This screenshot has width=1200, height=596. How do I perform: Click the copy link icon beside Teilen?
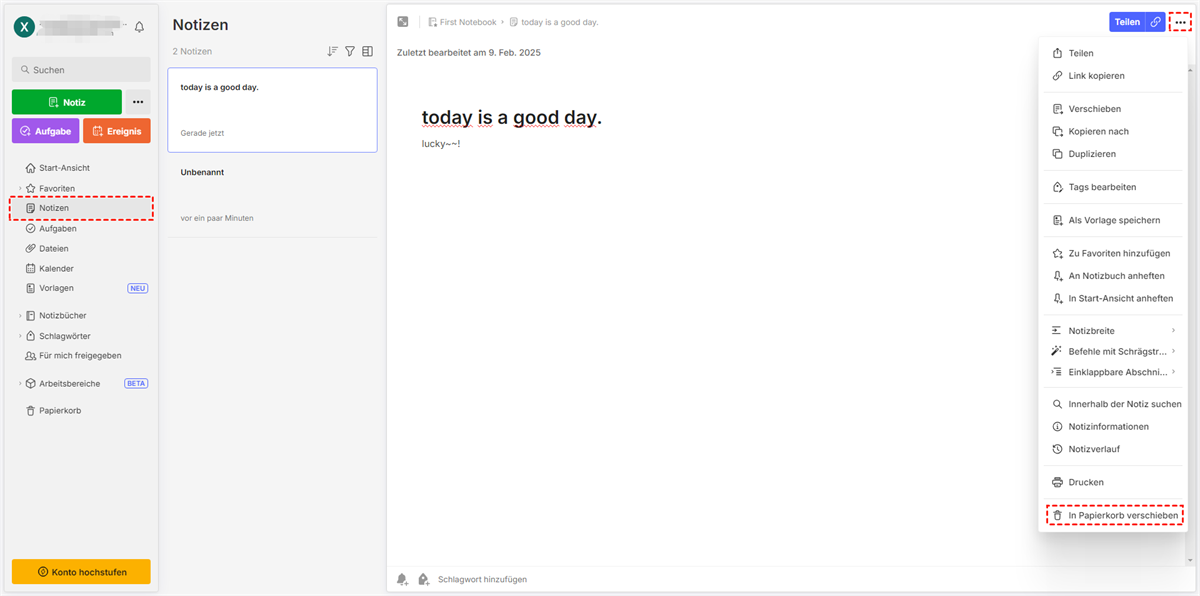click(1156, 22)
